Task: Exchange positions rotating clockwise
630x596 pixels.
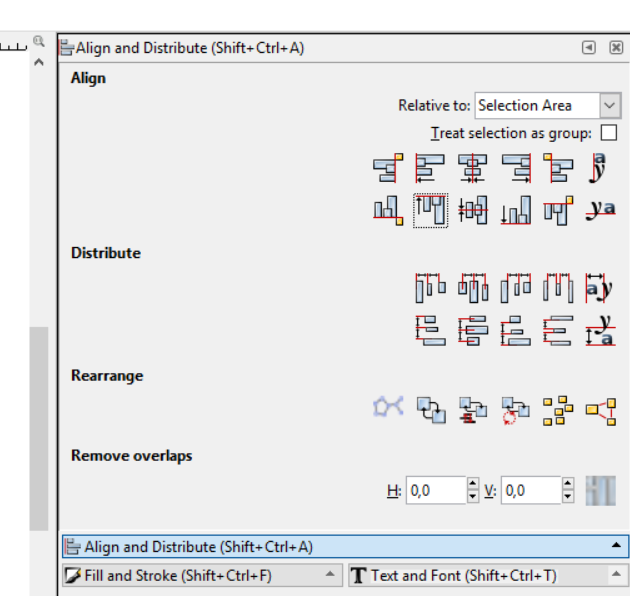Action: point(516,410)
